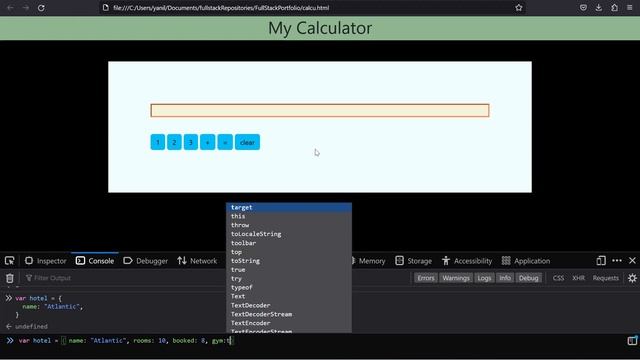The width and height of the screenshot is (640, 360).
Task: Toggle the Requests filter
Action: 606,278
